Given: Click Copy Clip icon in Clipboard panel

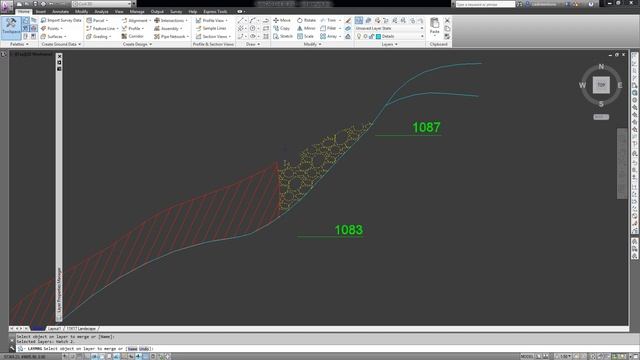Looking at the screenshot, I should [447, 28].
